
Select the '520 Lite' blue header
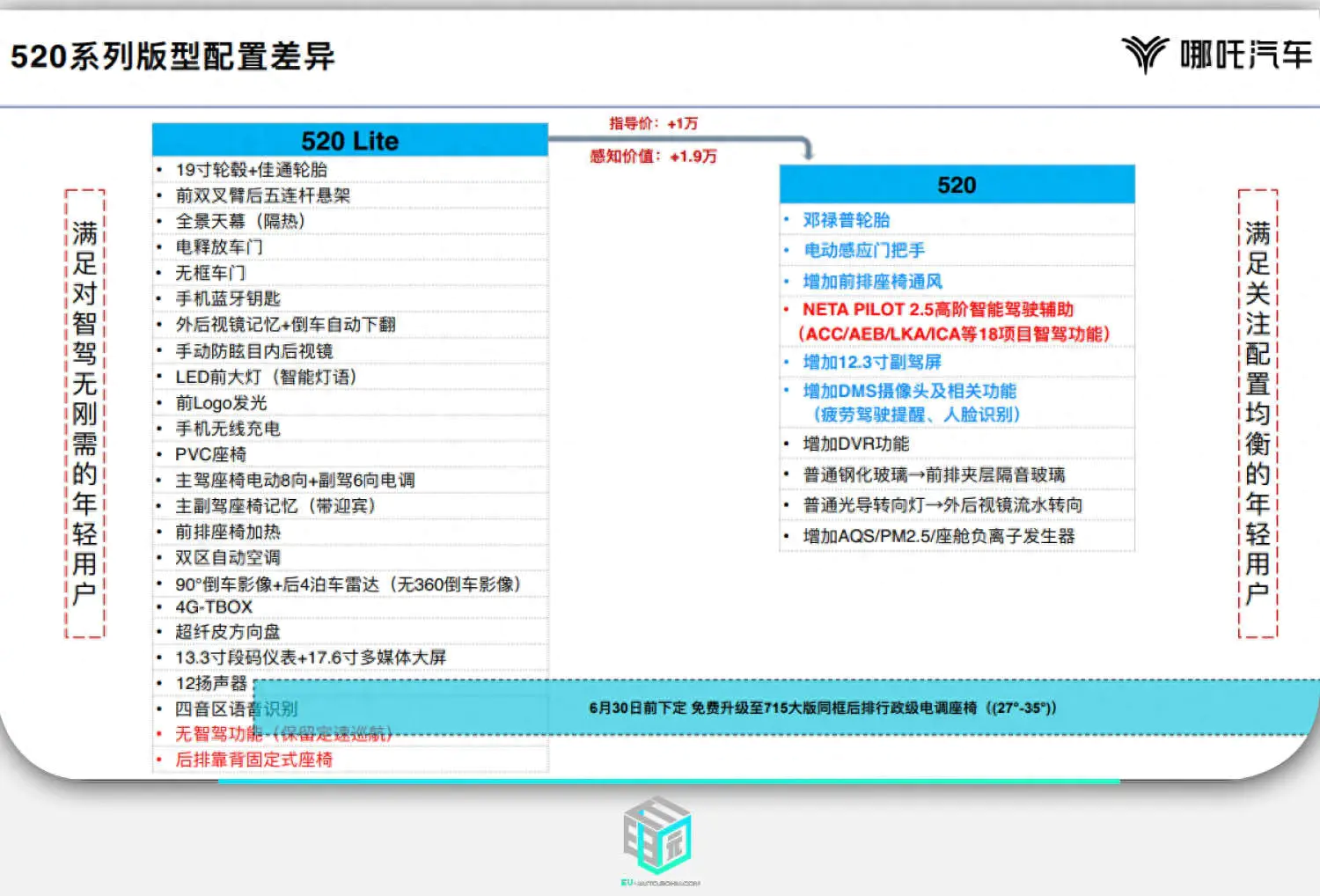[350, 140]
